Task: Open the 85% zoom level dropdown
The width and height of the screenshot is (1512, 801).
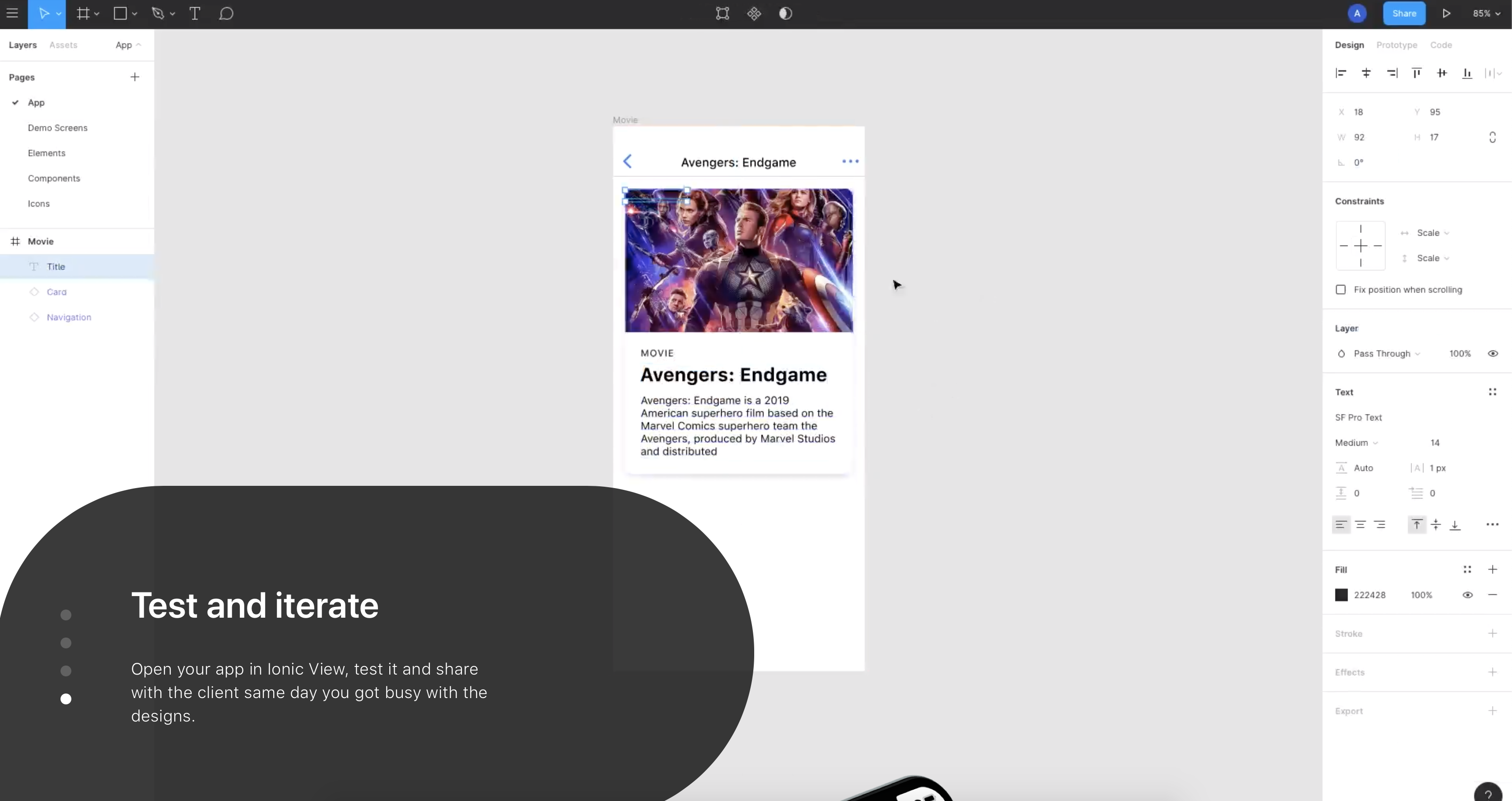Action: [1486, 14]
